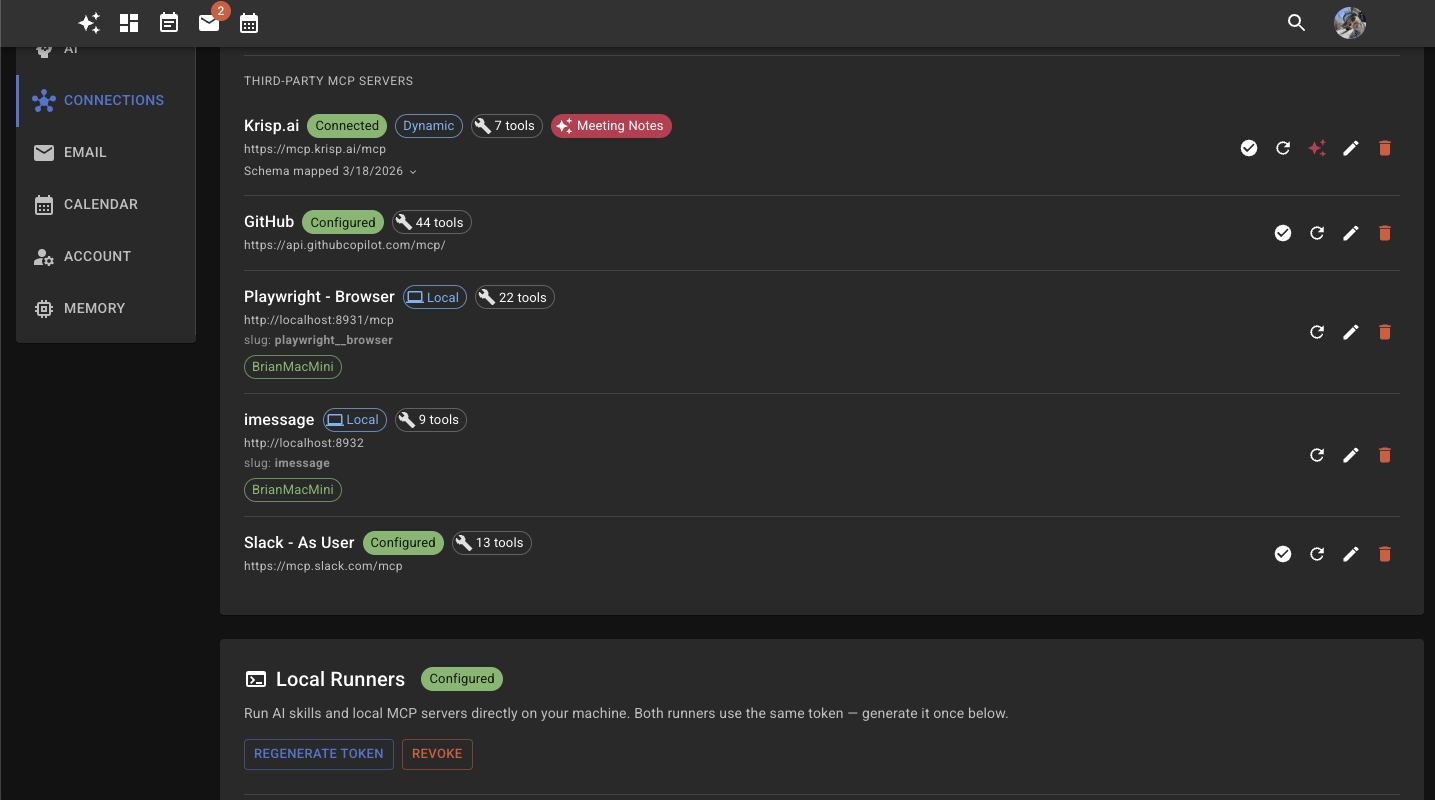Edit the Krisp.ai server
Screen dimensions: 1435x800
(1351, 148)
